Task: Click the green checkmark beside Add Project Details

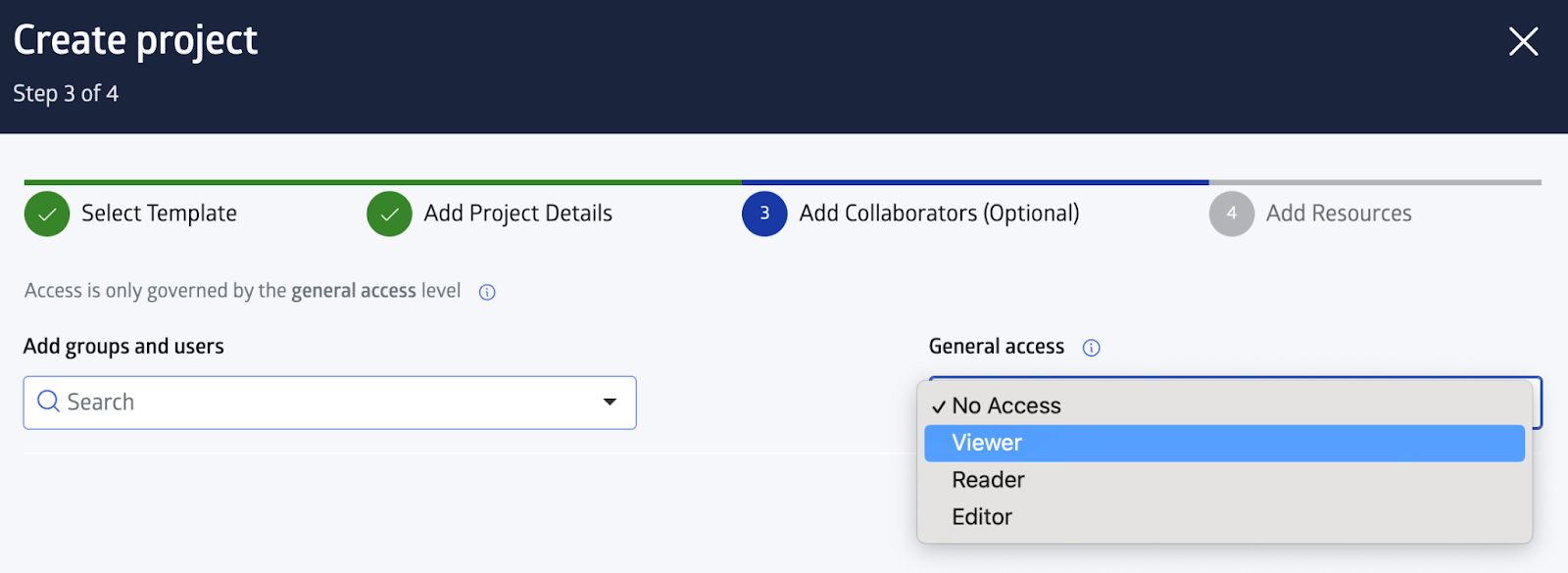Action: [x=389, y=214]
